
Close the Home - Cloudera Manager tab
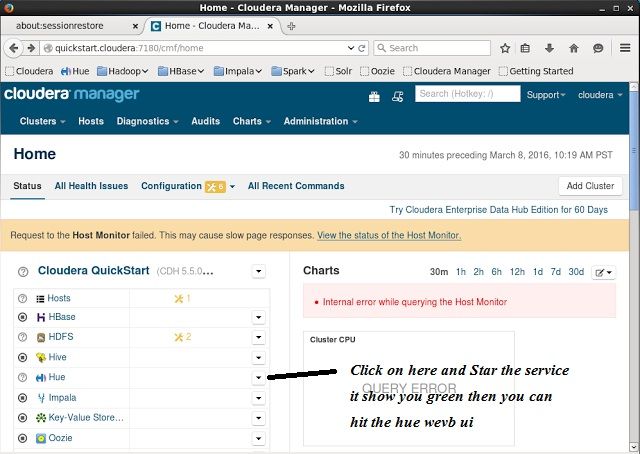270,26
